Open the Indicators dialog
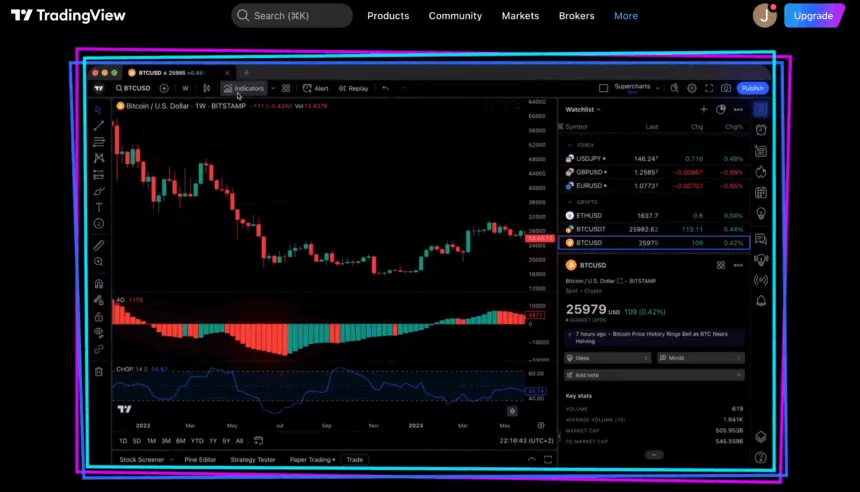860x492 pixels. pos(244,88)
